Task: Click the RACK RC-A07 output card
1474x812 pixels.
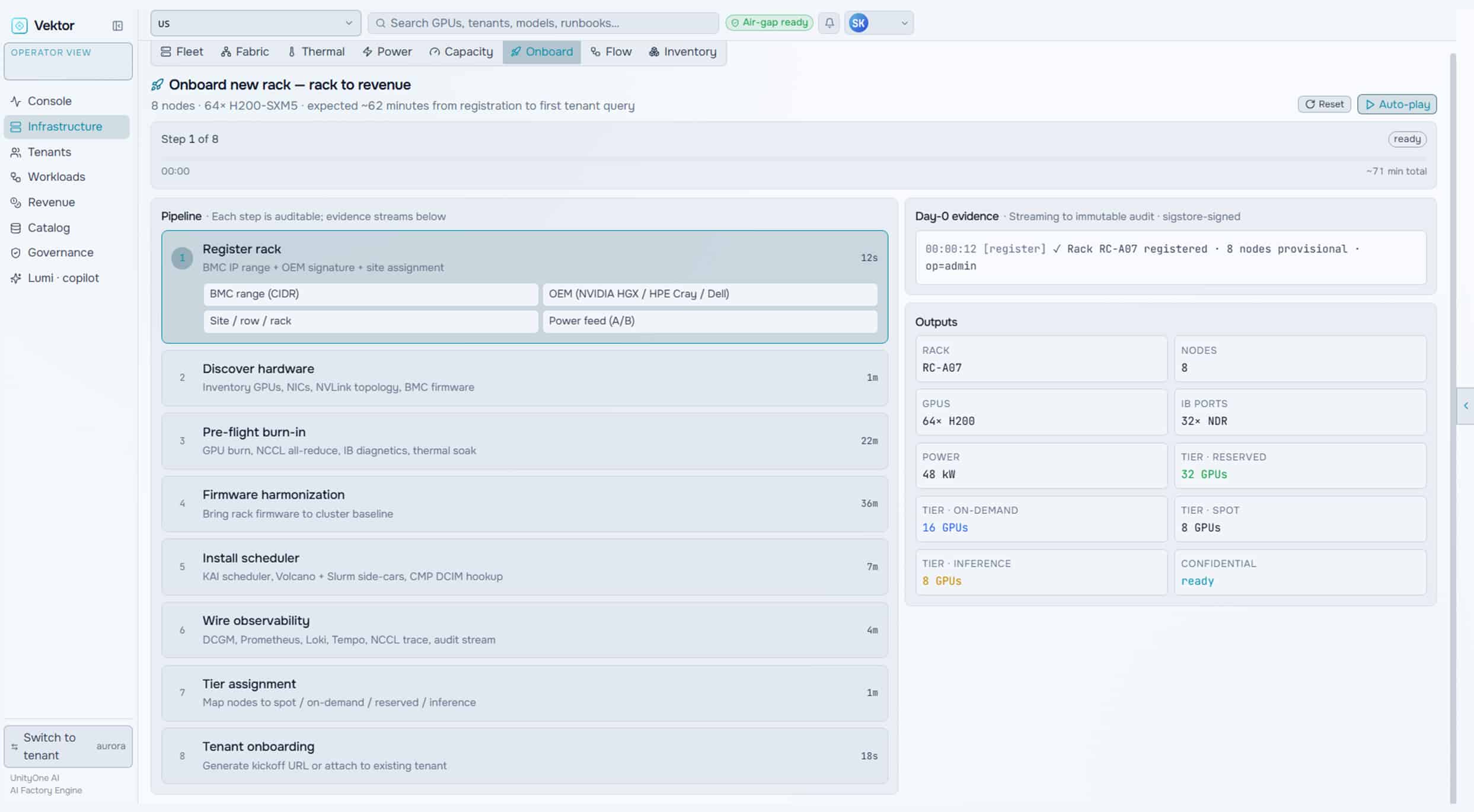Action: click(x=1041, y=359)
